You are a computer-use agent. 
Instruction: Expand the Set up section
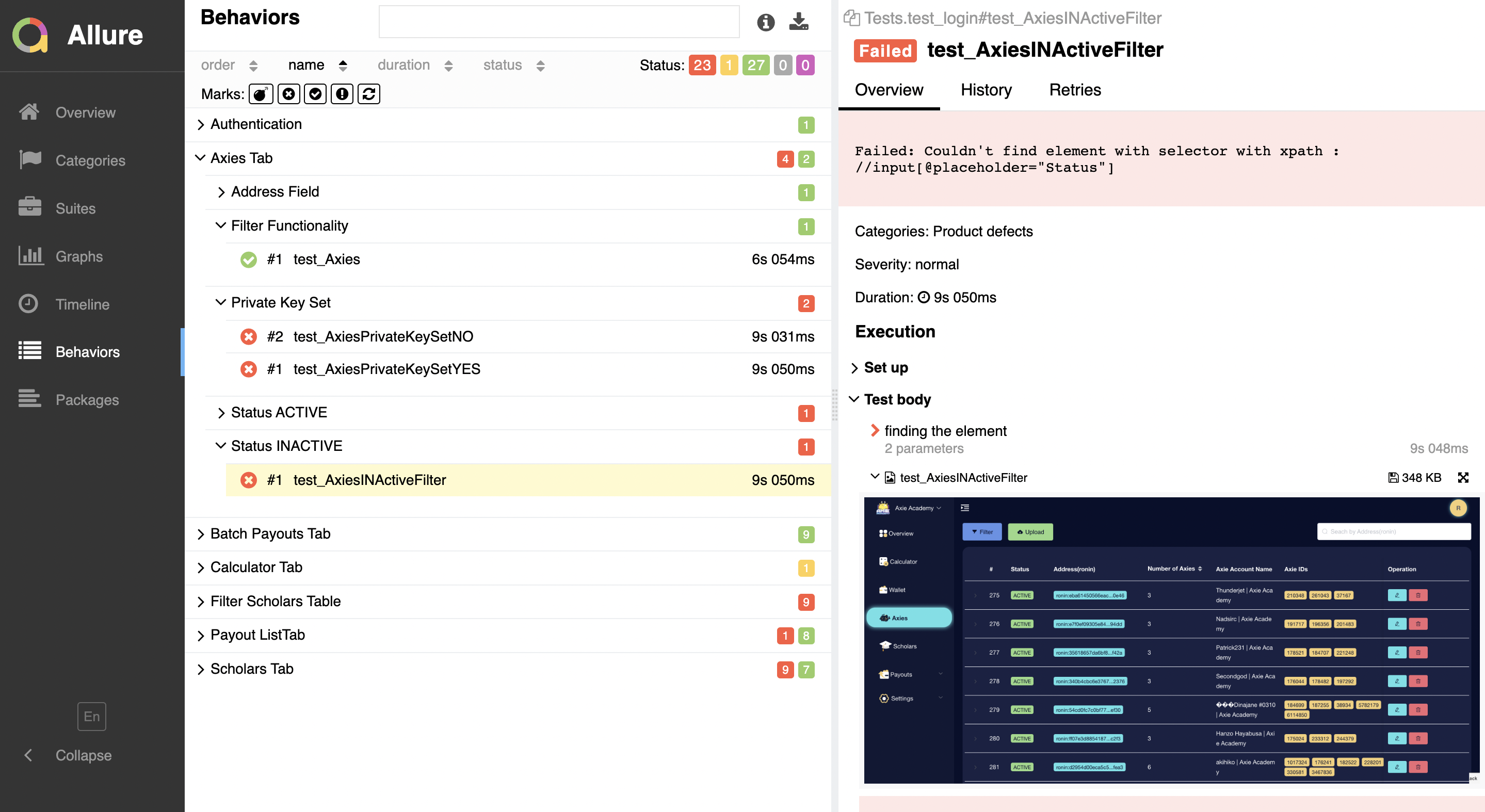point(885,368)
